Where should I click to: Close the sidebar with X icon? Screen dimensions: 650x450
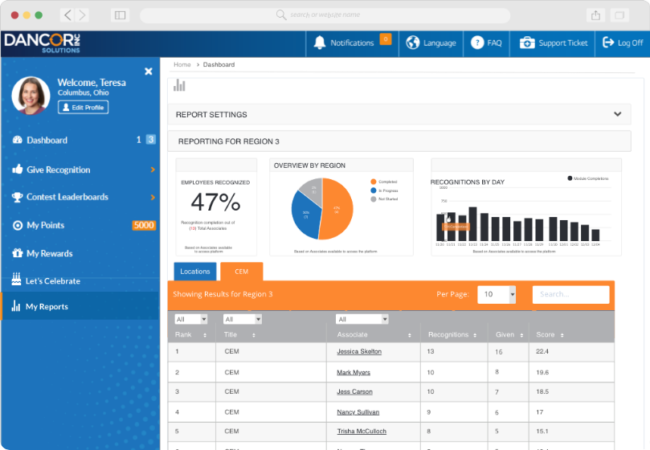[x=148, y=71]
